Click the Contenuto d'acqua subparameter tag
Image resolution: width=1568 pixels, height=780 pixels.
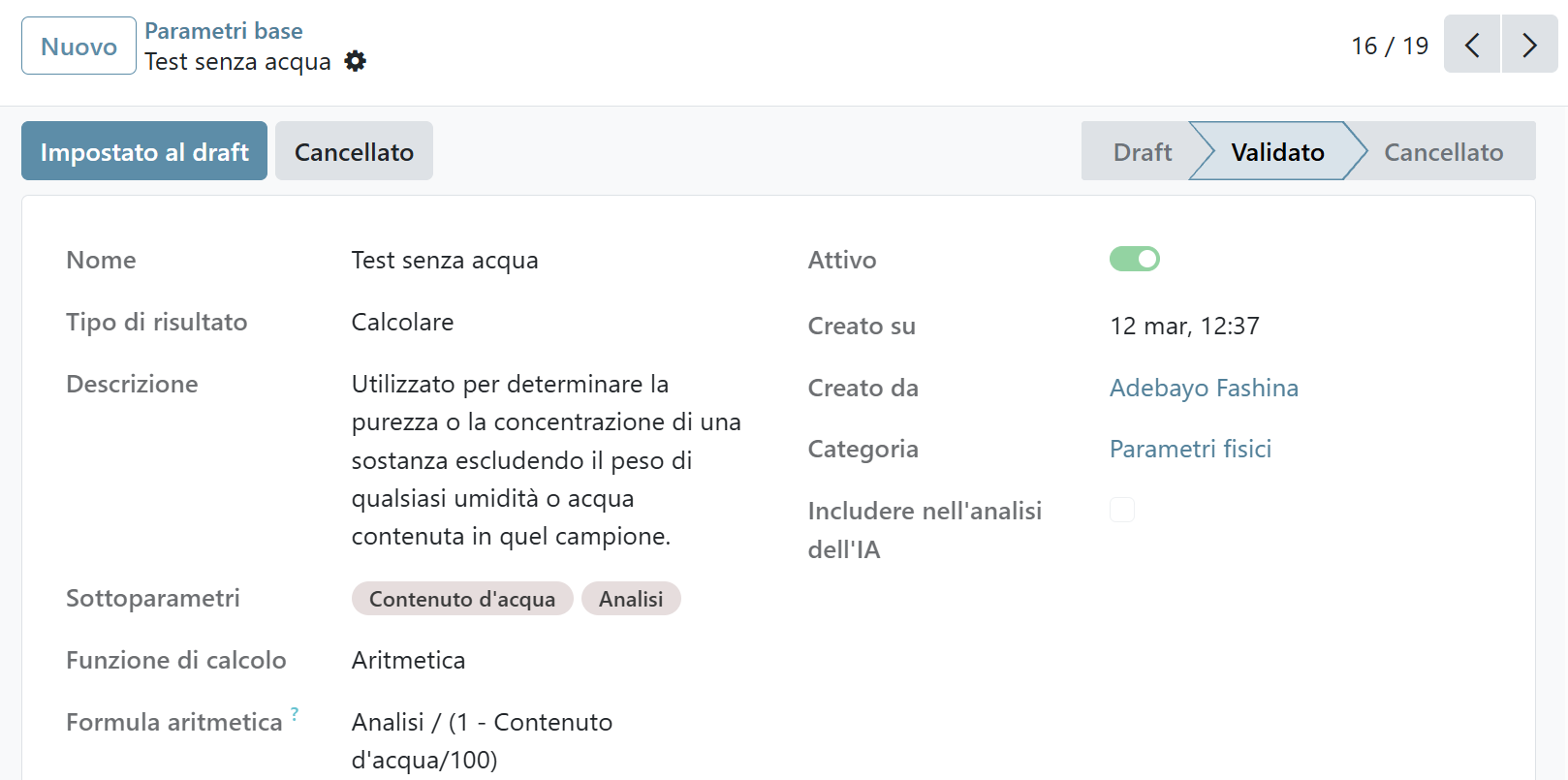pyautogui.click(x=461, y=599)
